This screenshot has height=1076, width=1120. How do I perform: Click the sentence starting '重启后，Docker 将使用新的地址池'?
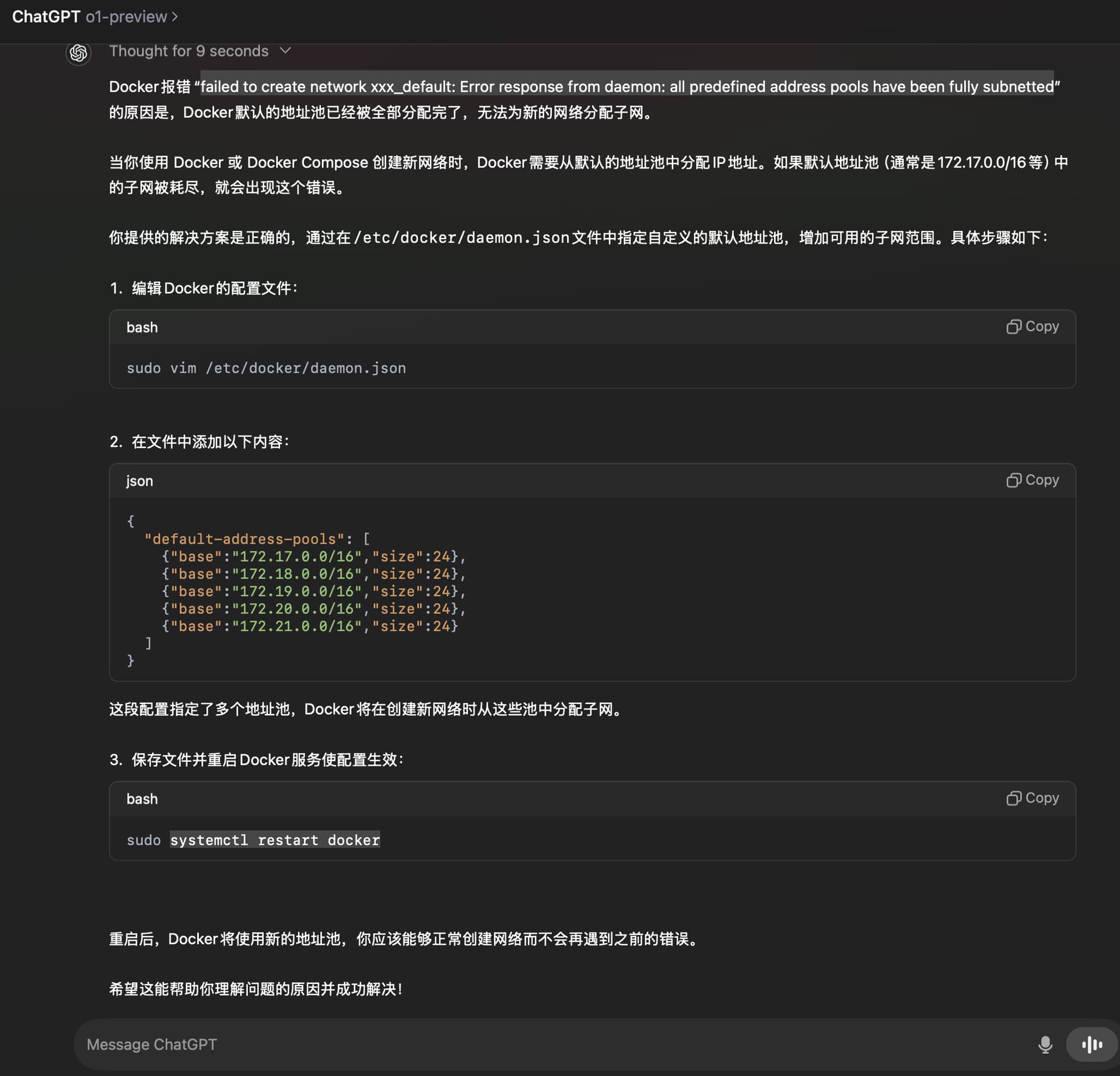tap(405, 939)
